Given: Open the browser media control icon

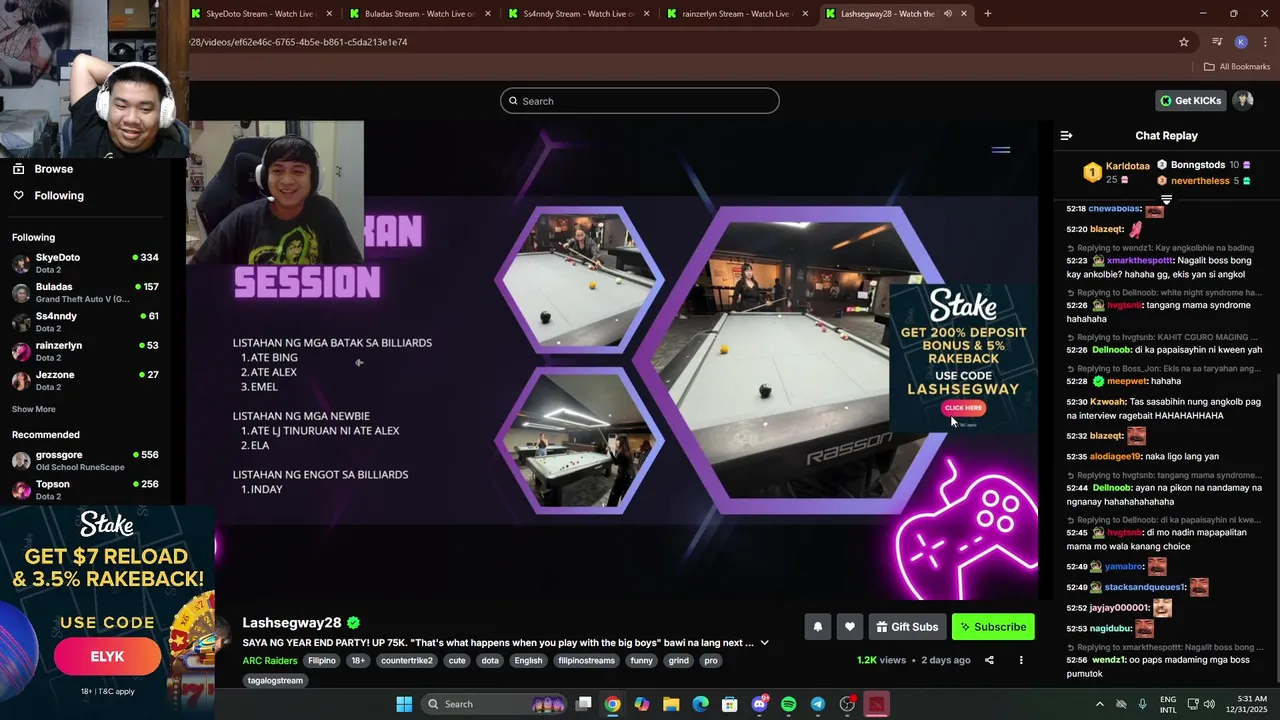Looking at the screenshot, I should pyautogui.click(x=1217, y=42).
